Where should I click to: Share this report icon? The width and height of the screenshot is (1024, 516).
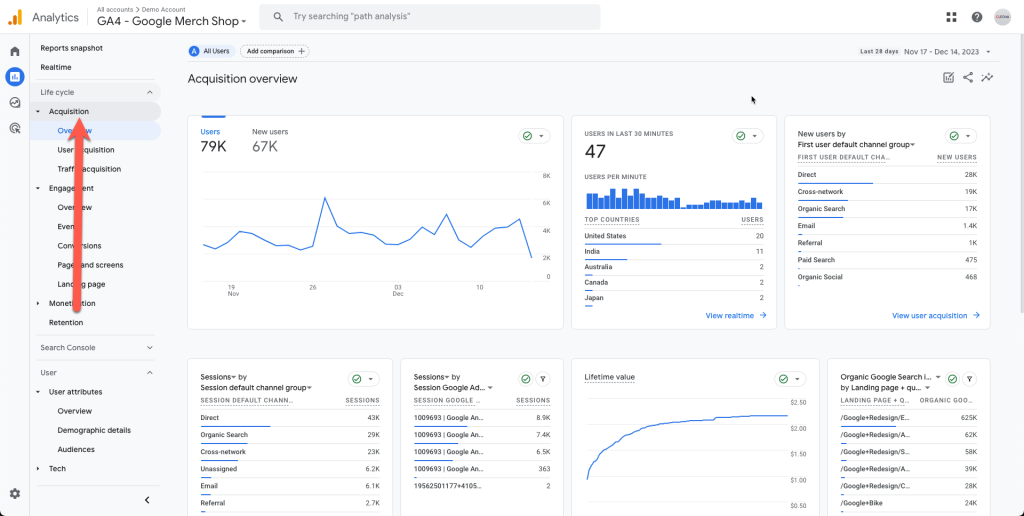pos(968,78)
